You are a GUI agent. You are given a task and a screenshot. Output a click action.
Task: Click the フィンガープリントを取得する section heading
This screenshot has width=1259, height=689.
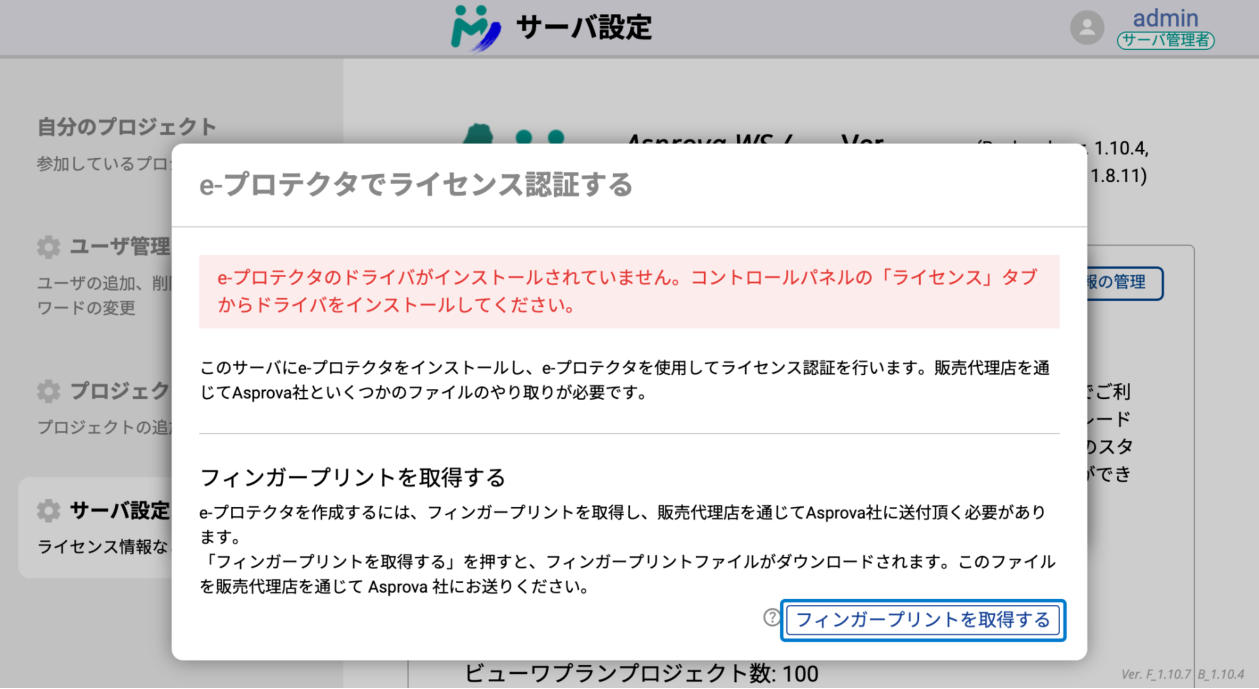(x=353, y=476)
